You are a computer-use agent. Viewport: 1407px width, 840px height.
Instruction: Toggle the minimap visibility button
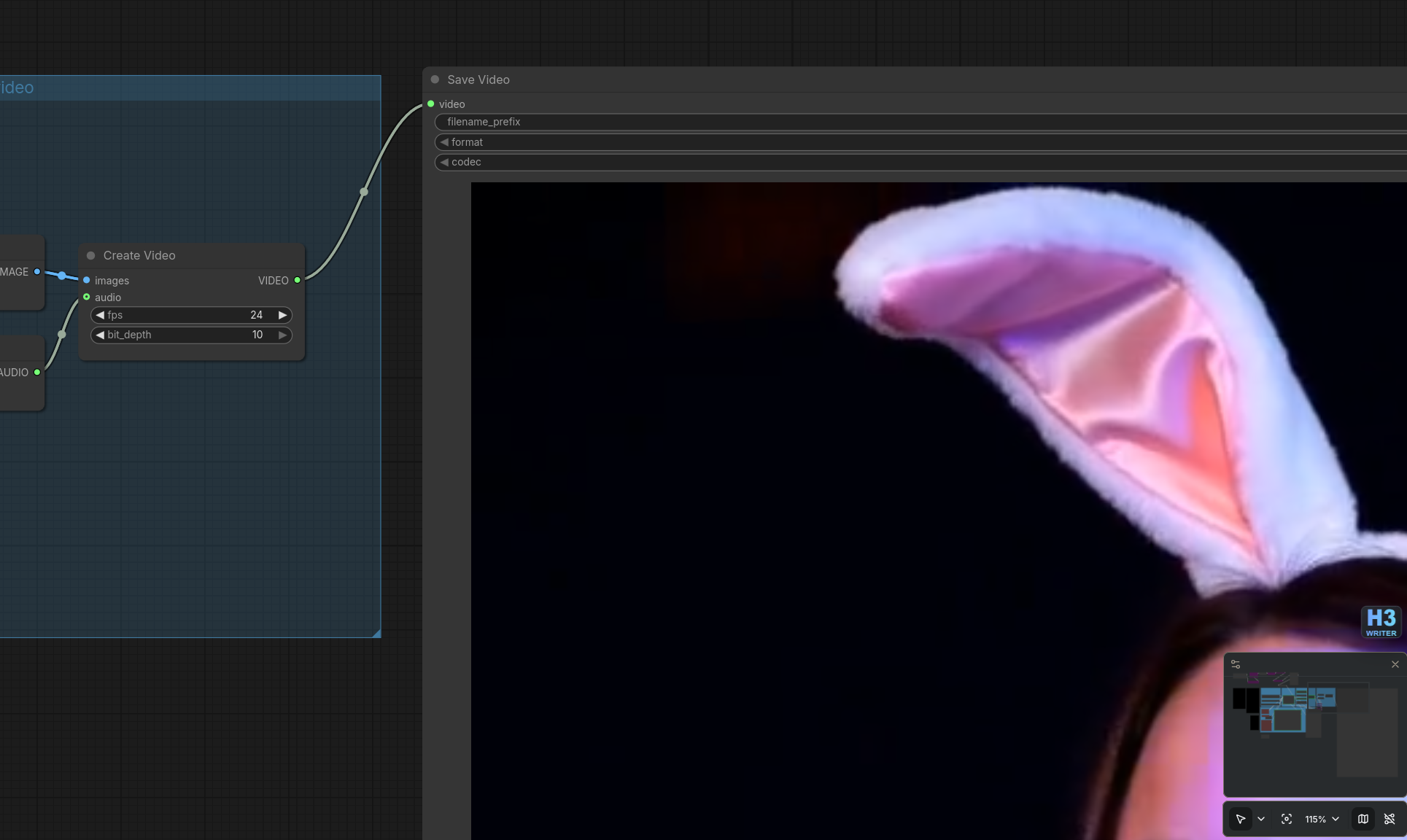pos(1363,819)
